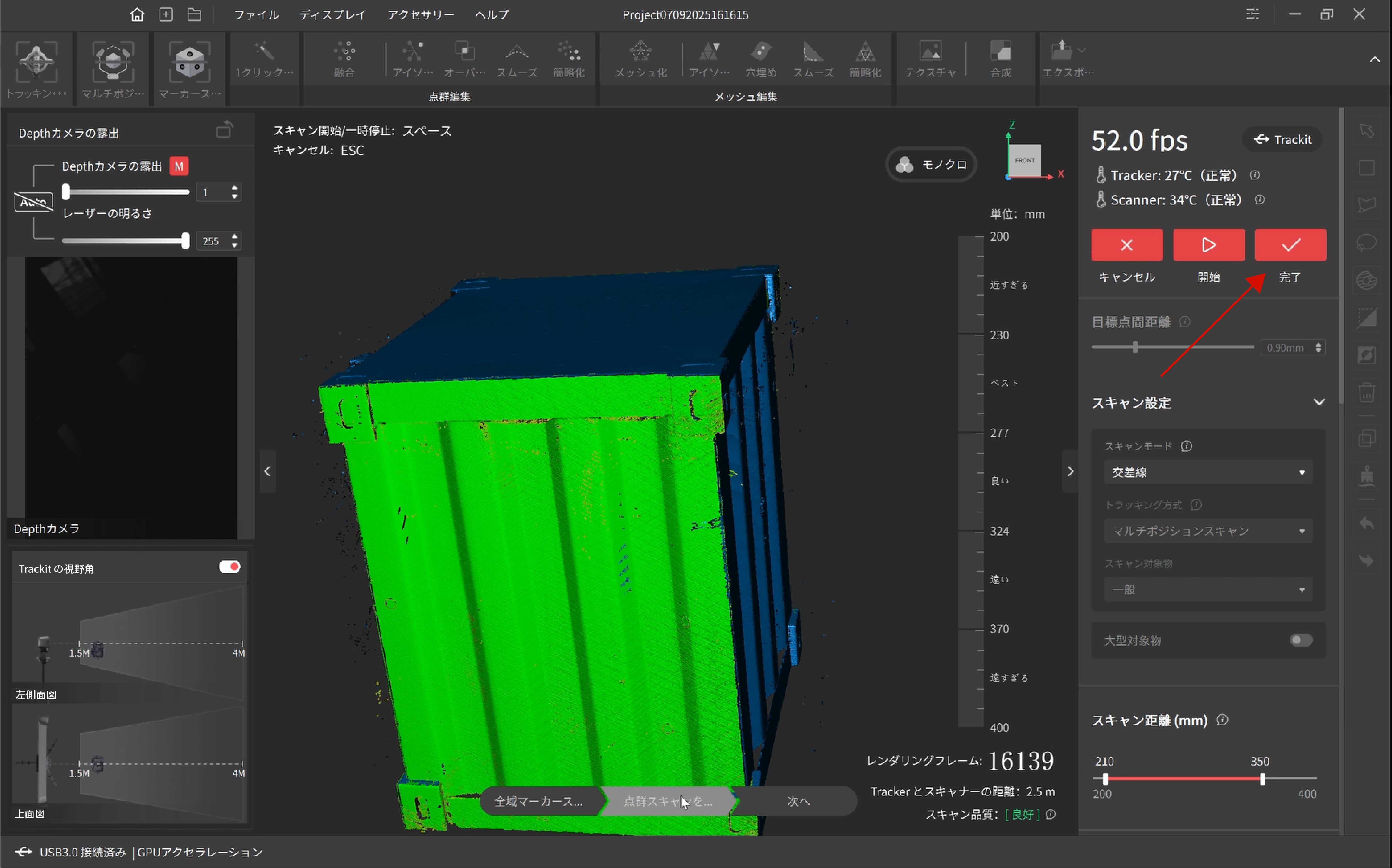This screenshot has width=1392, height=868.
Task: Click the red Complete (完了) checkmark button
Action: (x=1290, y=245)
